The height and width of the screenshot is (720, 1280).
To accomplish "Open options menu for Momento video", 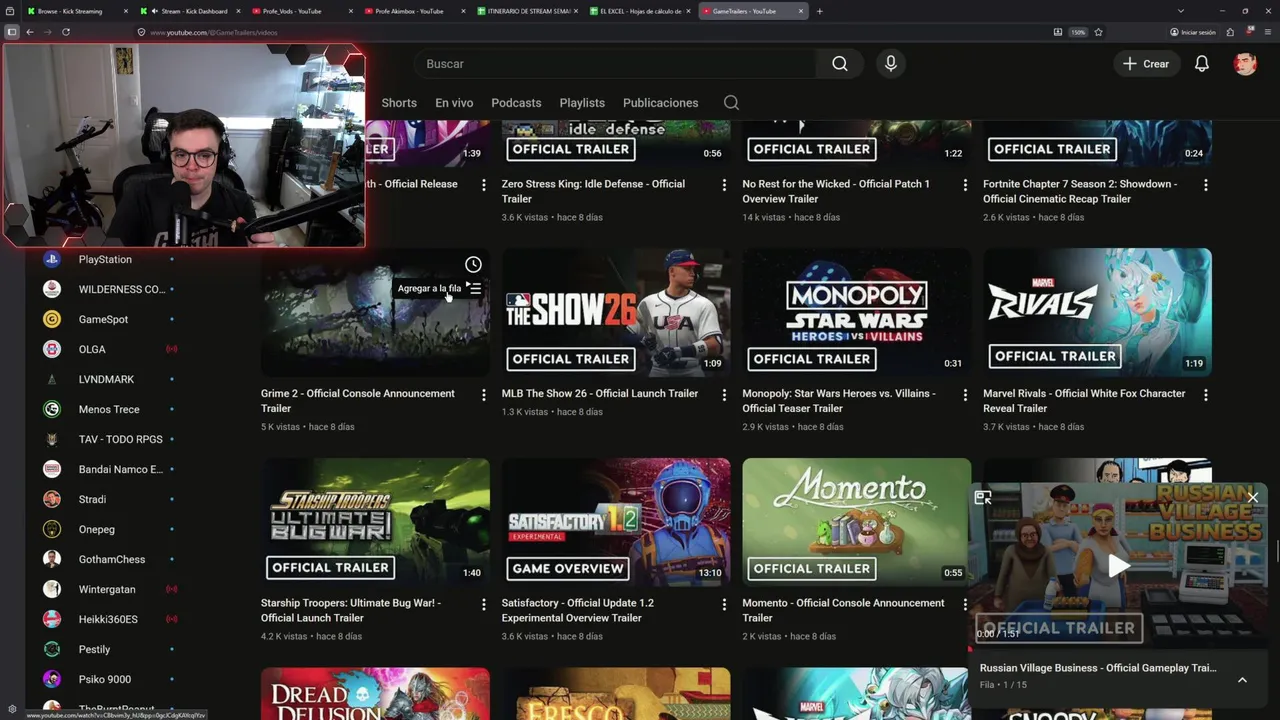I will (965, 604).
